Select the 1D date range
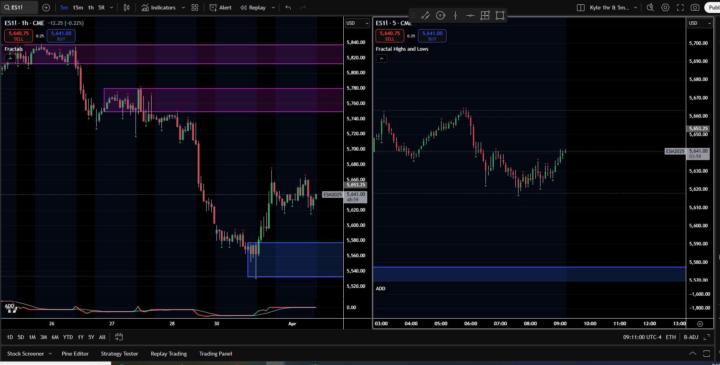This screenshot has width=720, height=365. click(x=10, y=337)
